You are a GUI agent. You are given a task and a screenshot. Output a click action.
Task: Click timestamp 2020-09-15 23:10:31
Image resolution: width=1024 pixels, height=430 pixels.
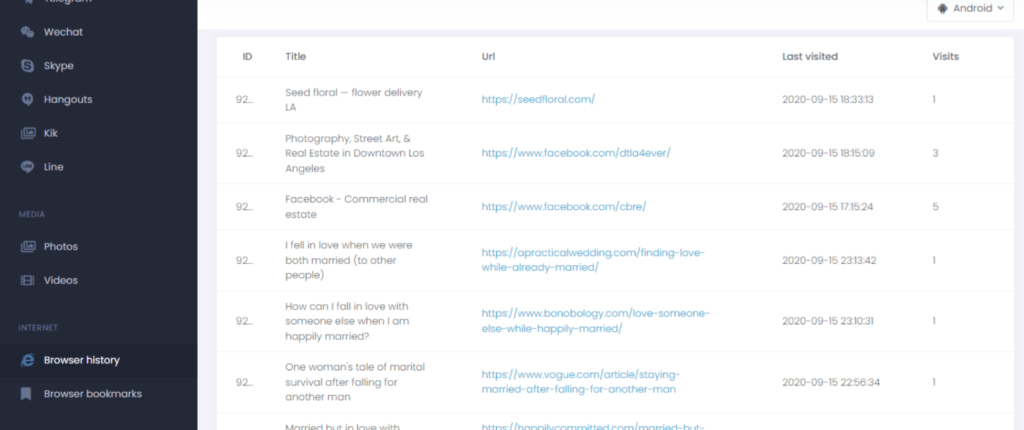coord(827,321)
